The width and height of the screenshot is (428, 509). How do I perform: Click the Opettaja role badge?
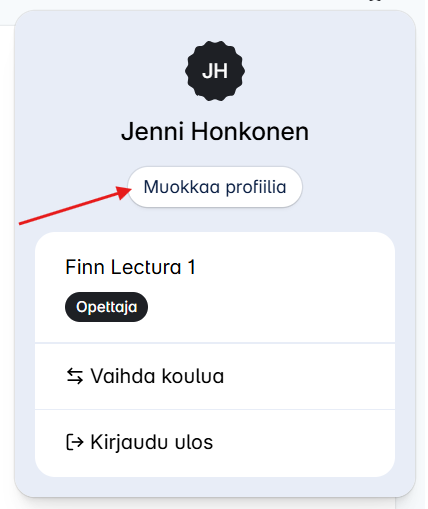click(106, 307)
